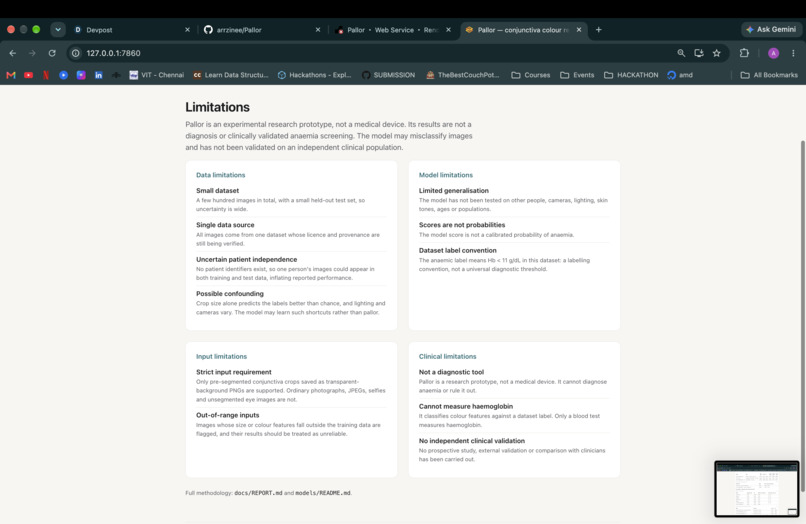Open a new tab with plus button
Screen dimensions: 806x524
point(598,30)
